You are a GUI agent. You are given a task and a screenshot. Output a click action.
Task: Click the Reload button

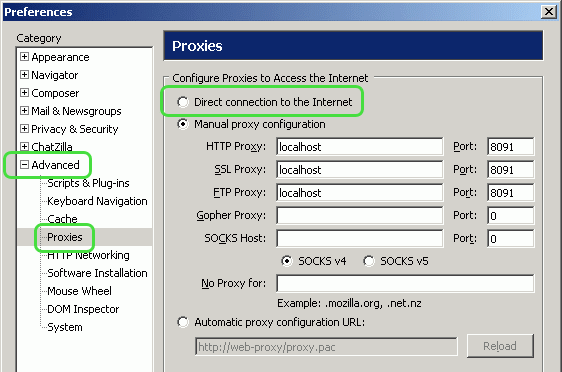pos(500,346)
